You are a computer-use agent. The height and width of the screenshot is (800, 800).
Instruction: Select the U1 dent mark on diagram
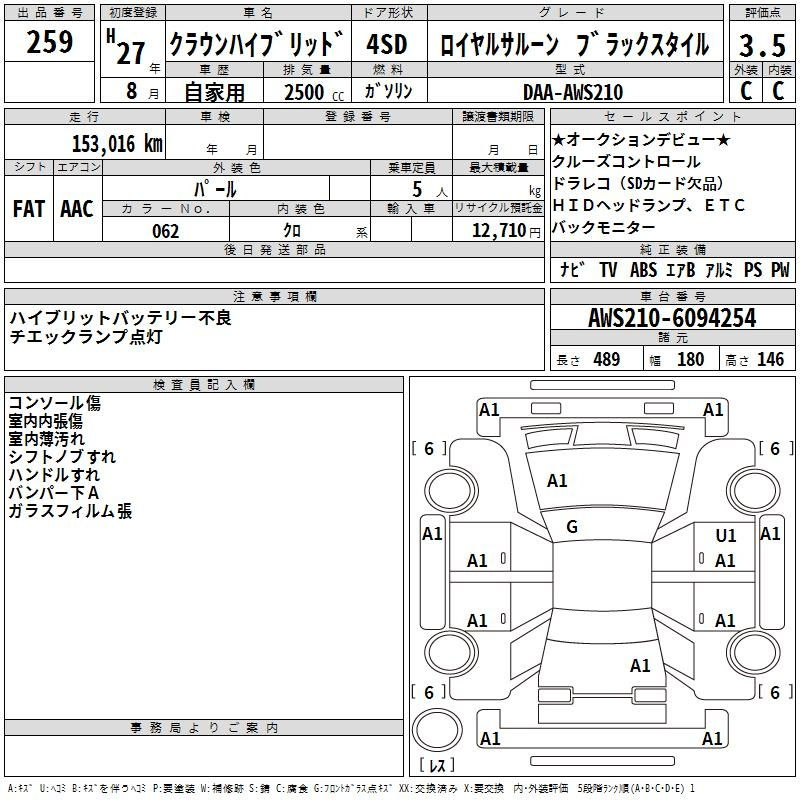[726, 535]
